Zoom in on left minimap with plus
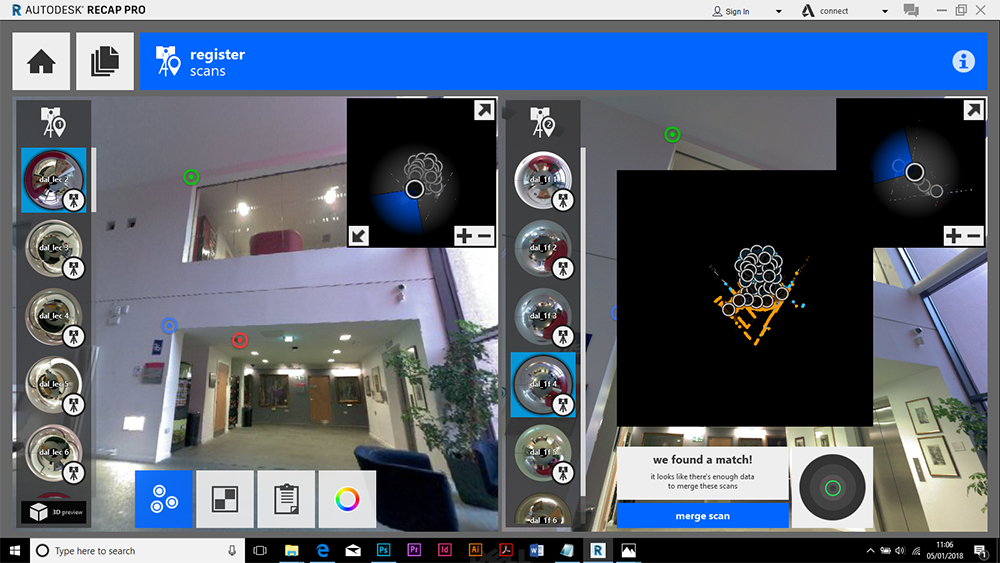The width and height of the screenshot is (1000, 563). [x=465, y=236]
